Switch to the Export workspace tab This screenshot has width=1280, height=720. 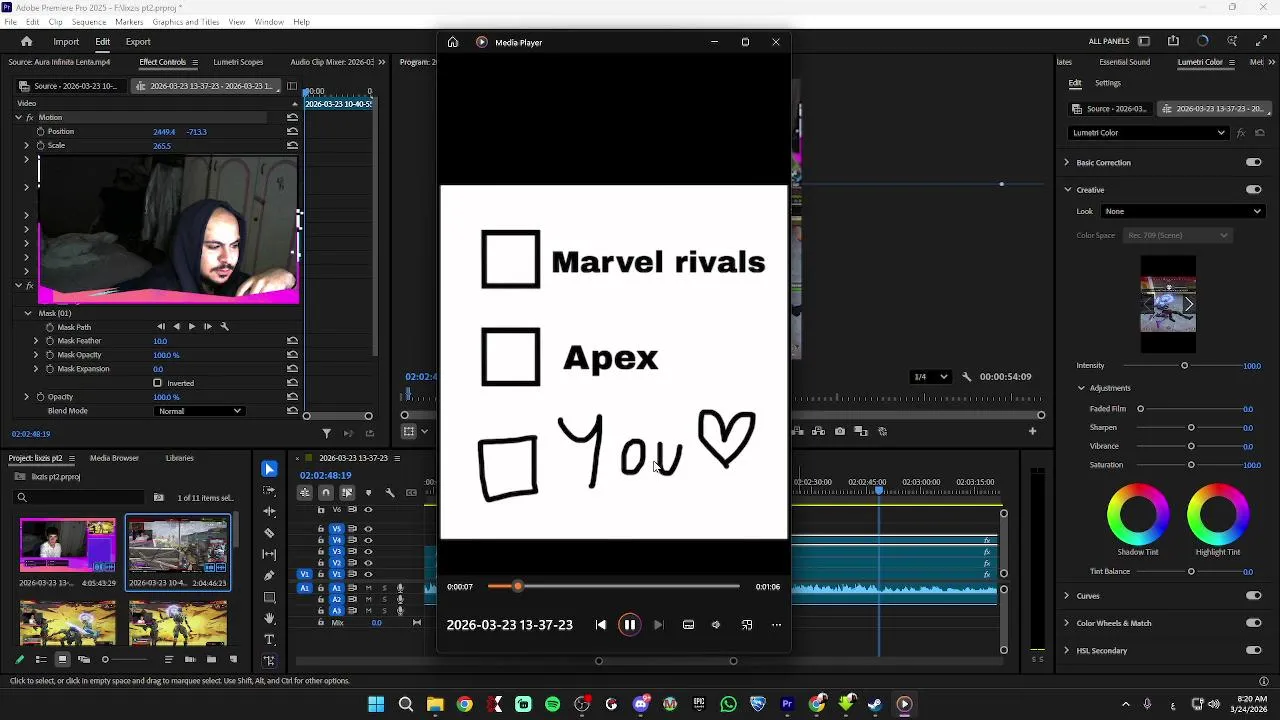coord(138,42)
